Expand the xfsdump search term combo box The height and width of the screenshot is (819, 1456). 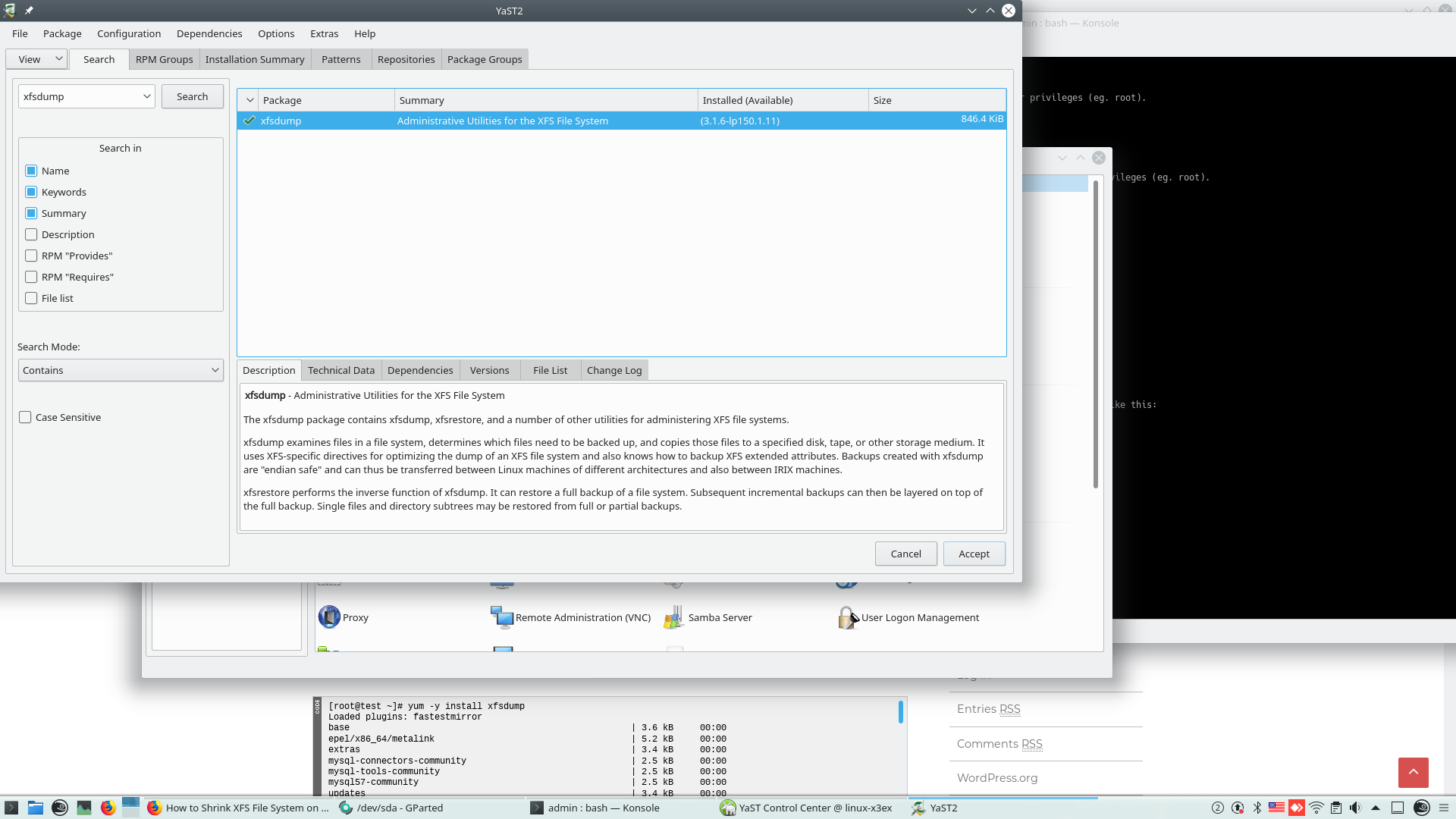146,97
